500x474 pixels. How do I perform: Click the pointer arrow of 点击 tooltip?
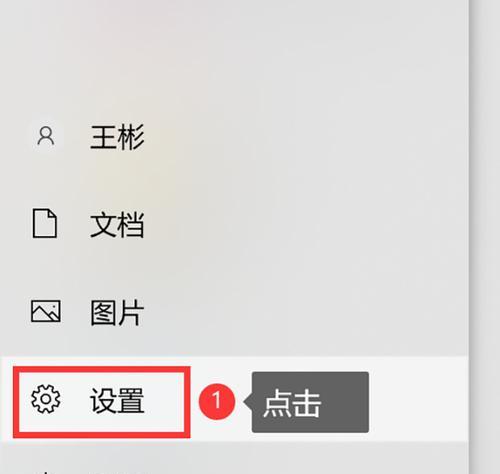(248, 402)
